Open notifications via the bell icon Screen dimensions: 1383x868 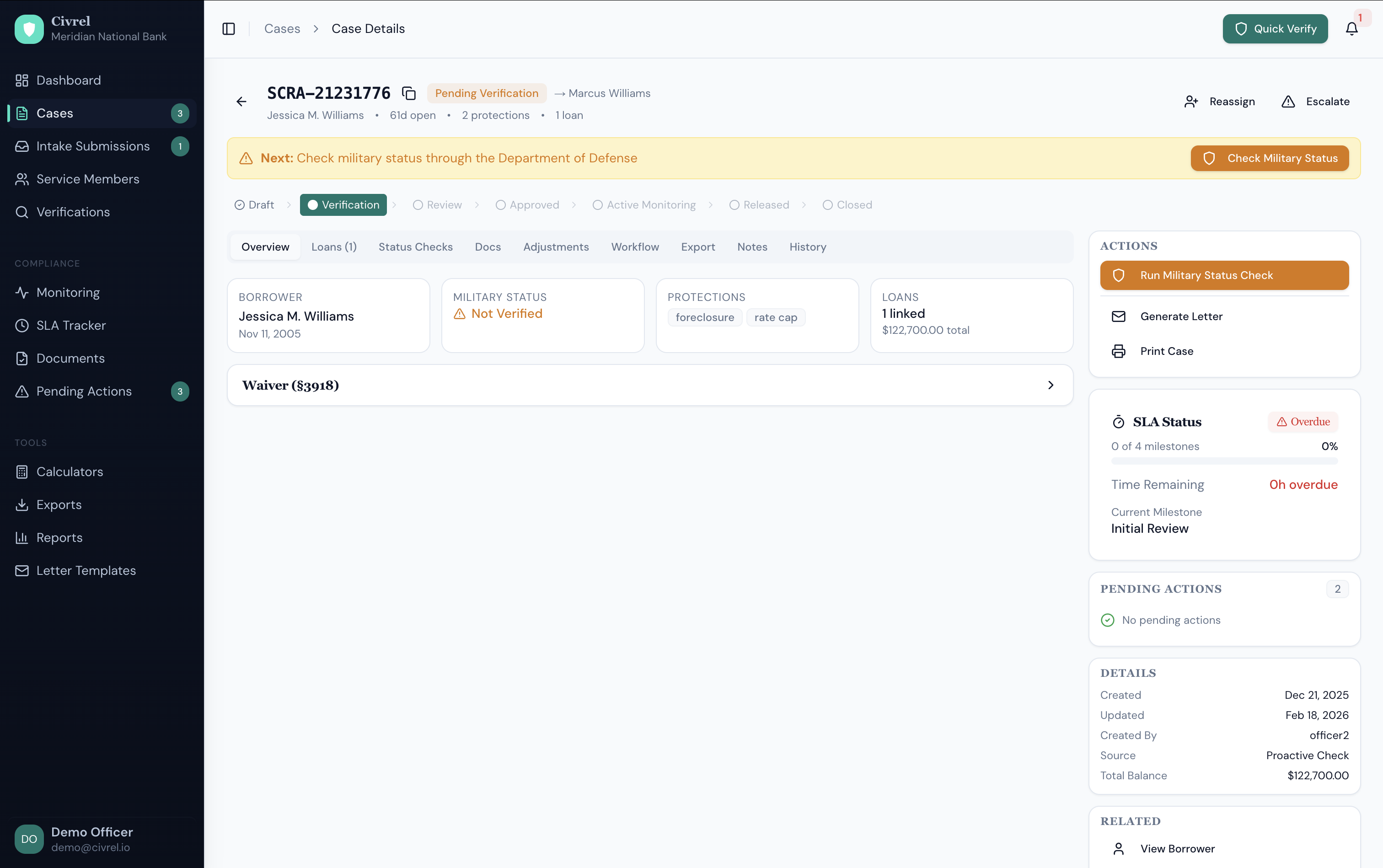point(1352,28)
